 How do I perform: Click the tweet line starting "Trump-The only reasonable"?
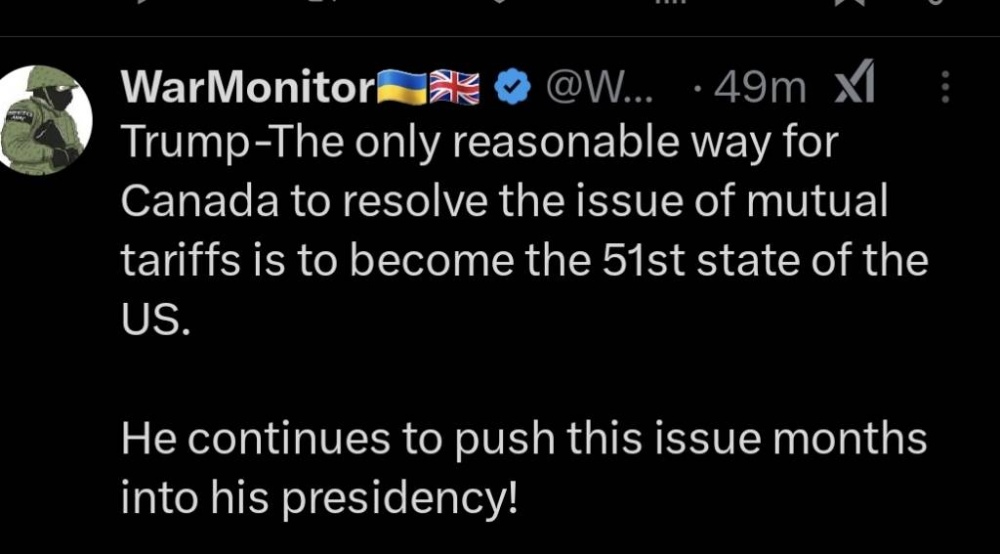(478, 145)
